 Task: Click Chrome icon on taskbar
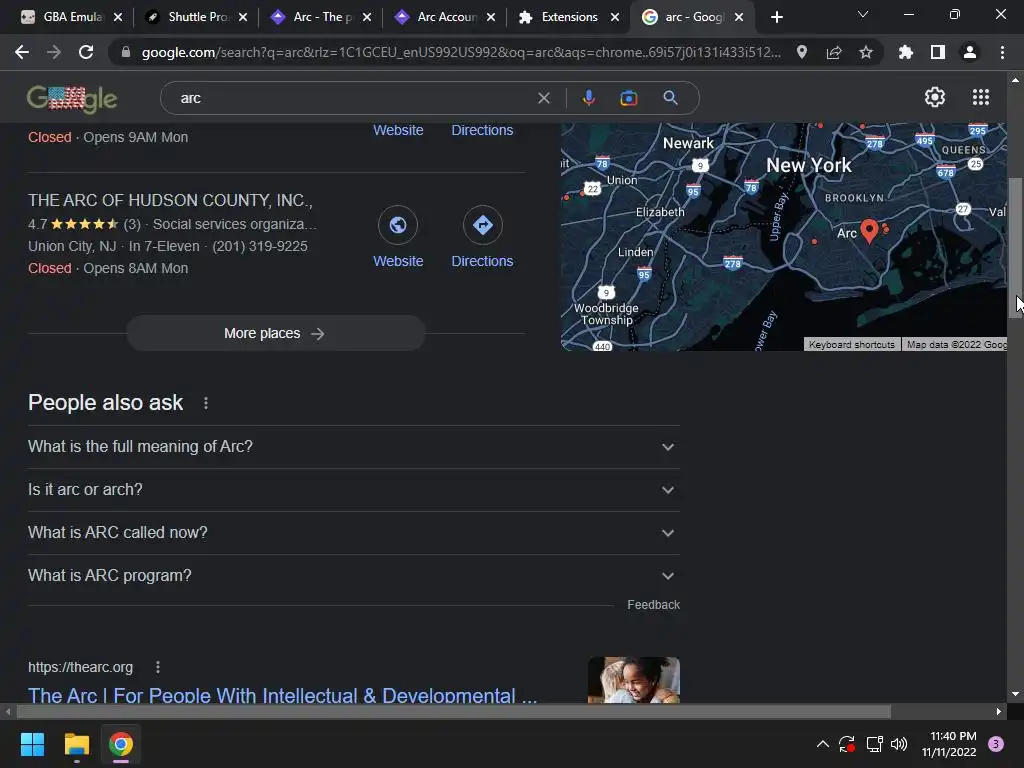point(121,744)
